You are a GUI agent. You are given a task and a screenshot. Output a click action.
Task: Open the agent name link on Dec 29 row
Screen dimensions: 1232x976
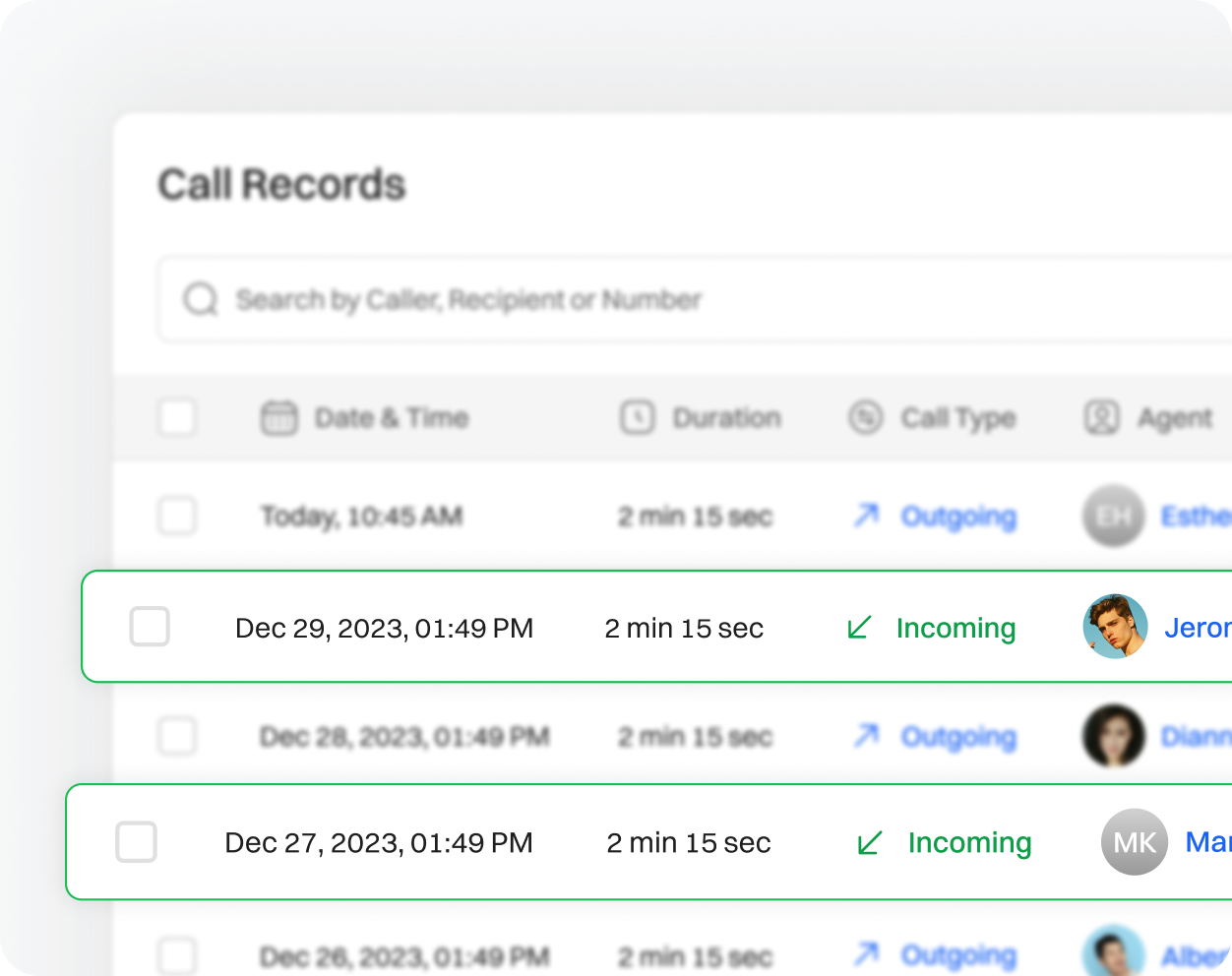coord(1197,628)
